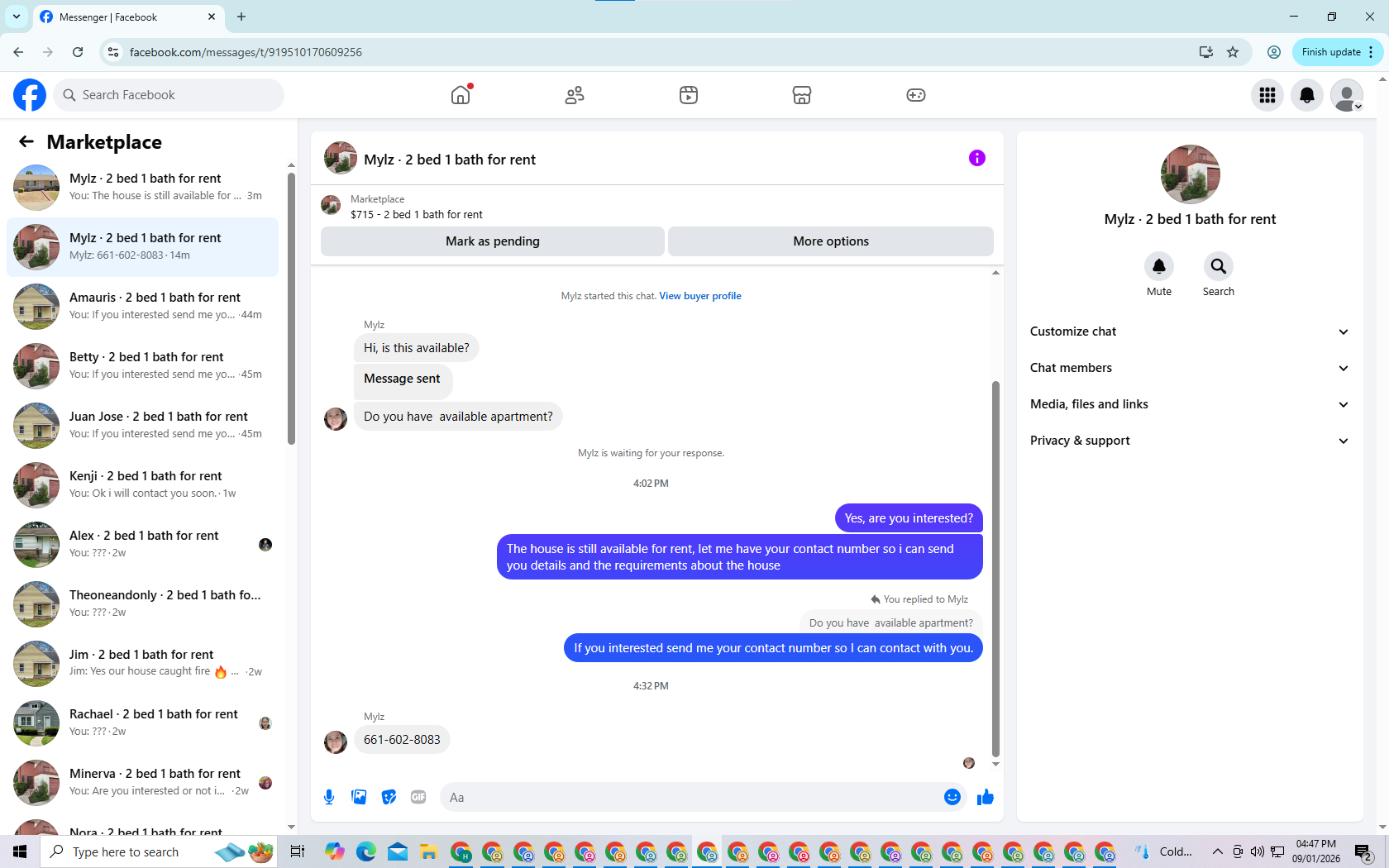Mute this conversation
Viewport: 1389px width, 868px height.
coord(1159,266)
